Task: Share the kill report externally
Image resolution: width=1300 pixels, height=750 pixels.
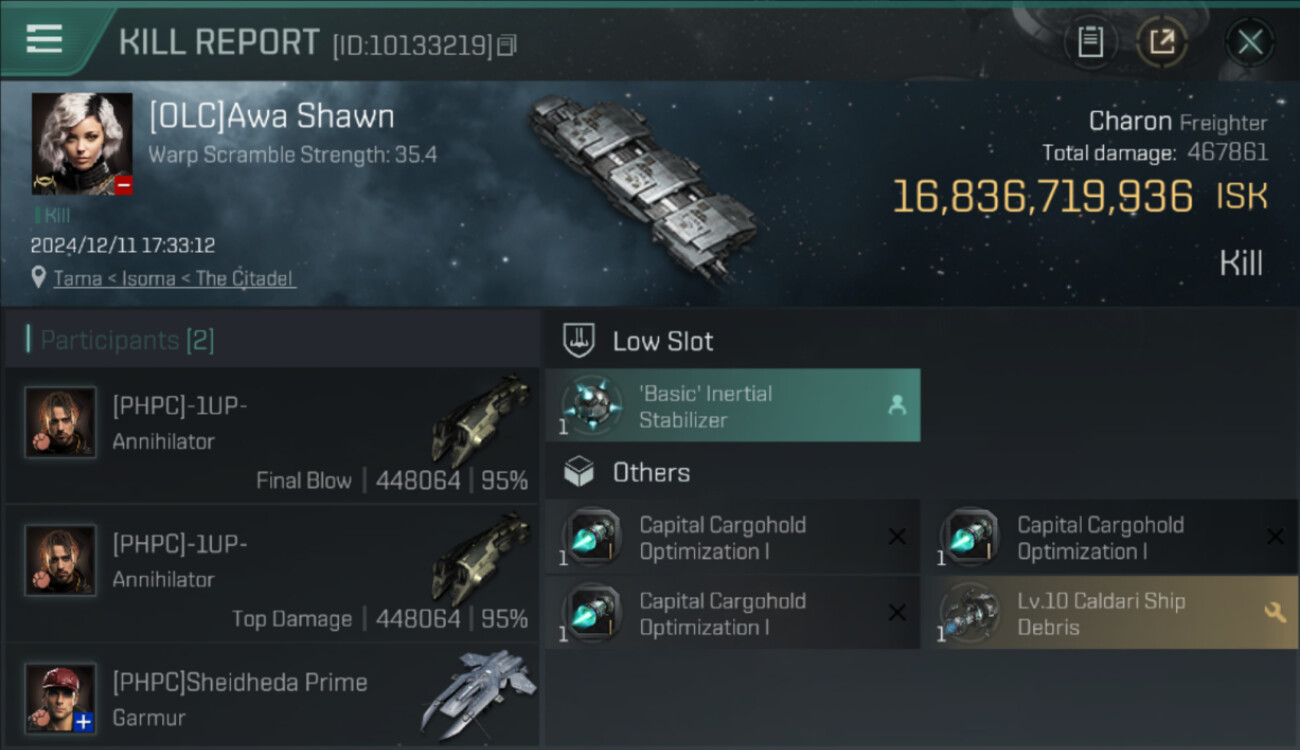Action: click(x=1161, y=42)
